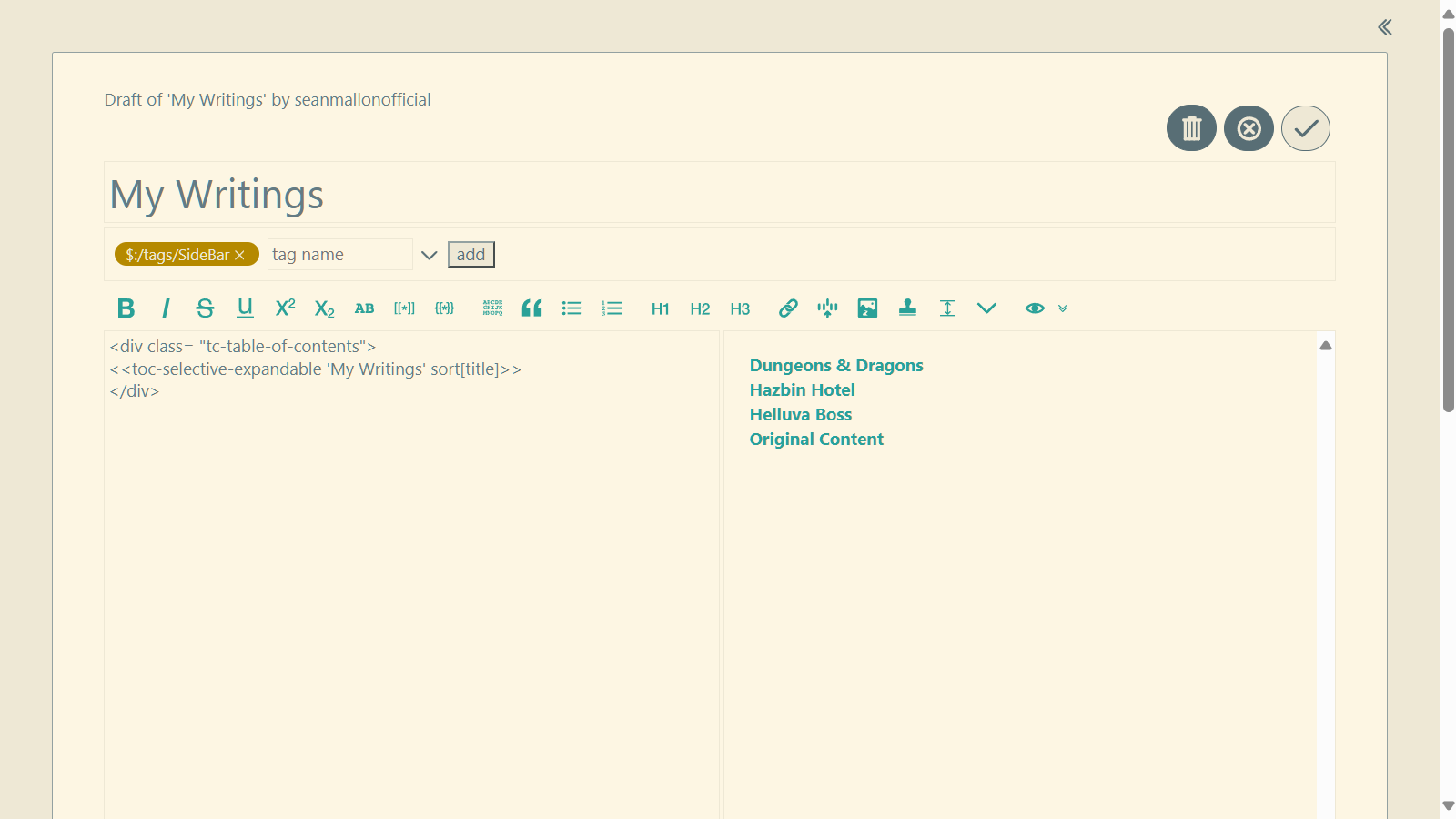Apply italic formatting to text

coord(166,308)
